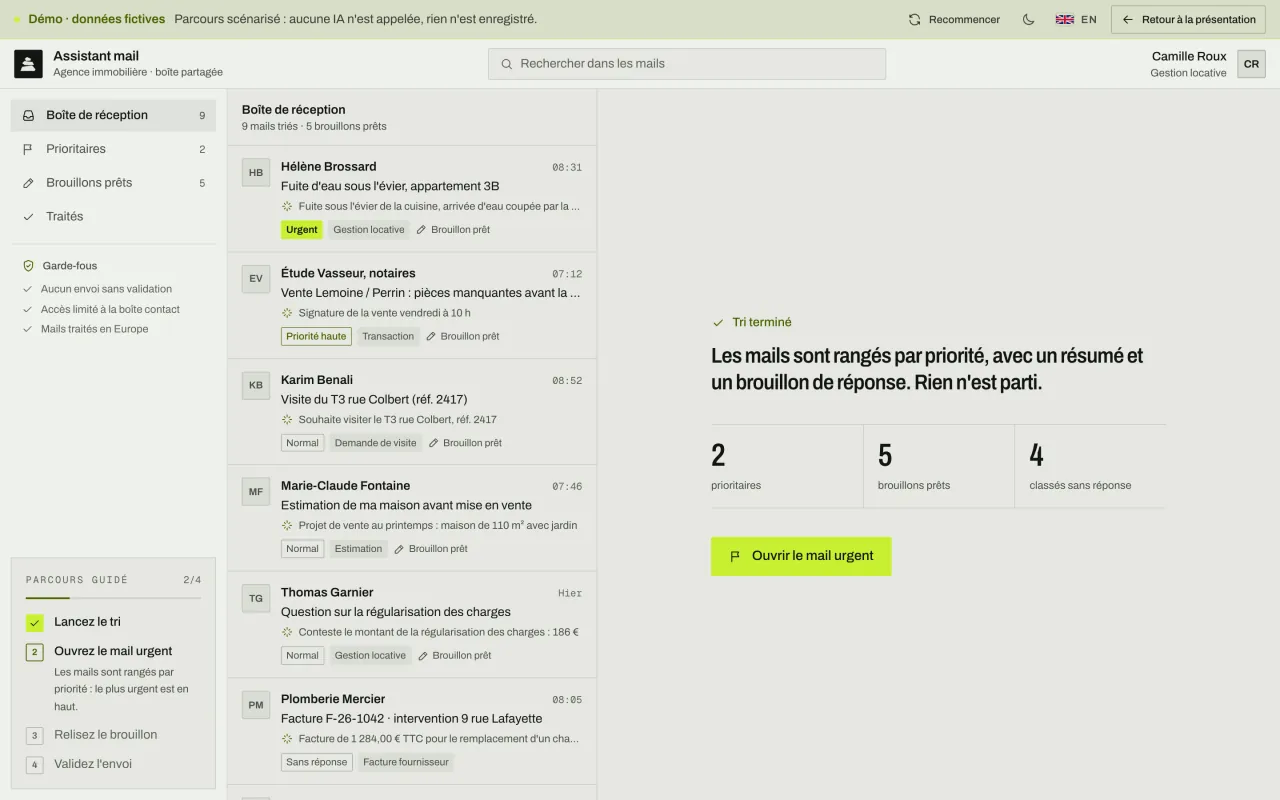The image size is (1280, 800).
Task: Click the 'Rechercher dans les mails' search field
Action: (687, 64)
